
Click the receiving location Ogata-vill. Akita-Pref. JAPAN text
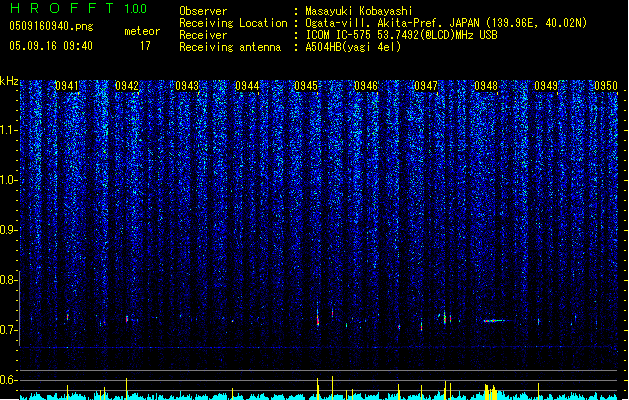coord(446,23)
